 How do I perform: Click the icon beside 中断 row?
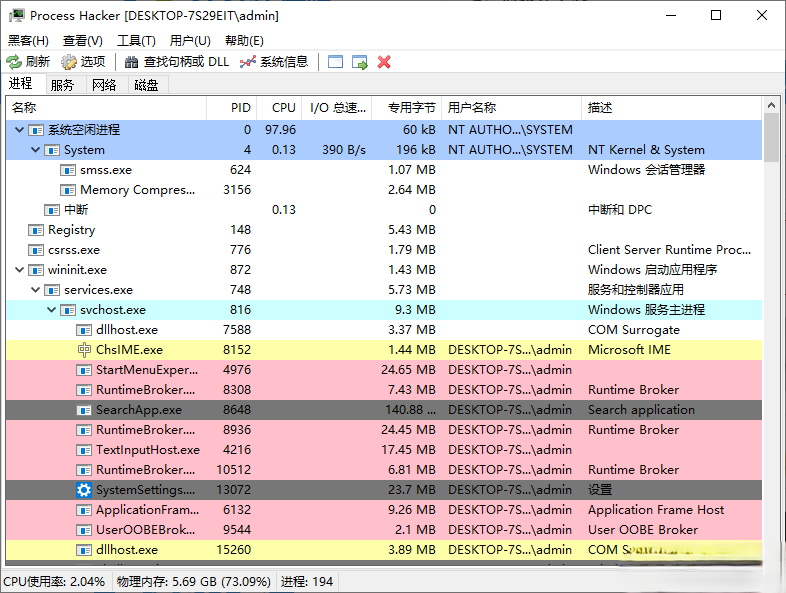(x=52, y=210)
